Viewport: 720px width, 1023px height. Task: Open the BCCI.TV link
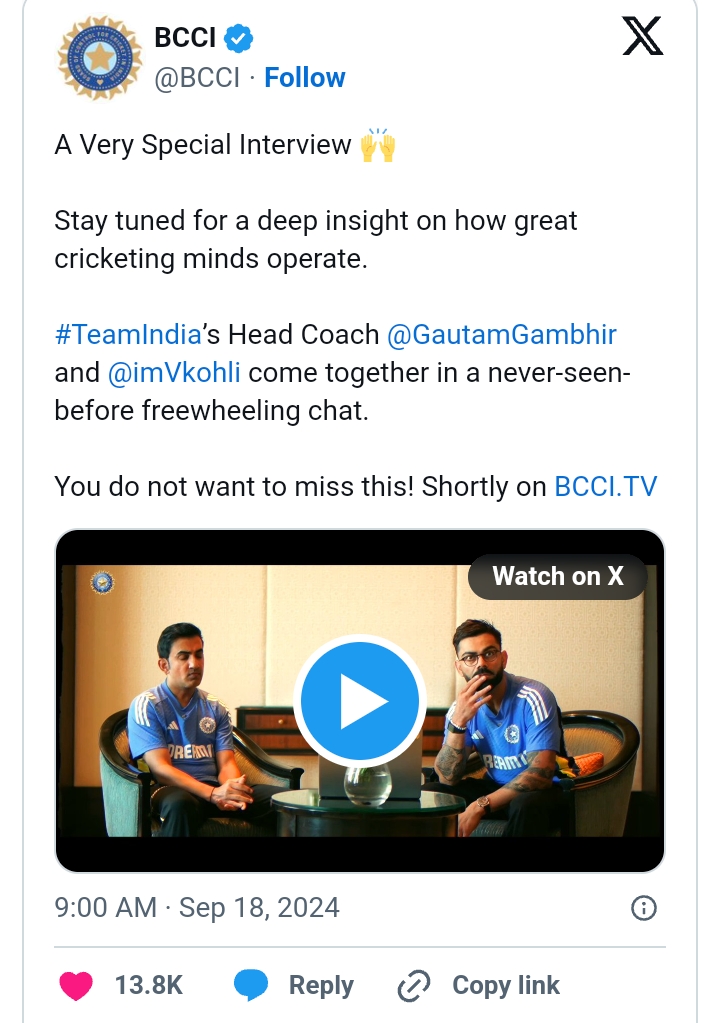pos(606,486)
